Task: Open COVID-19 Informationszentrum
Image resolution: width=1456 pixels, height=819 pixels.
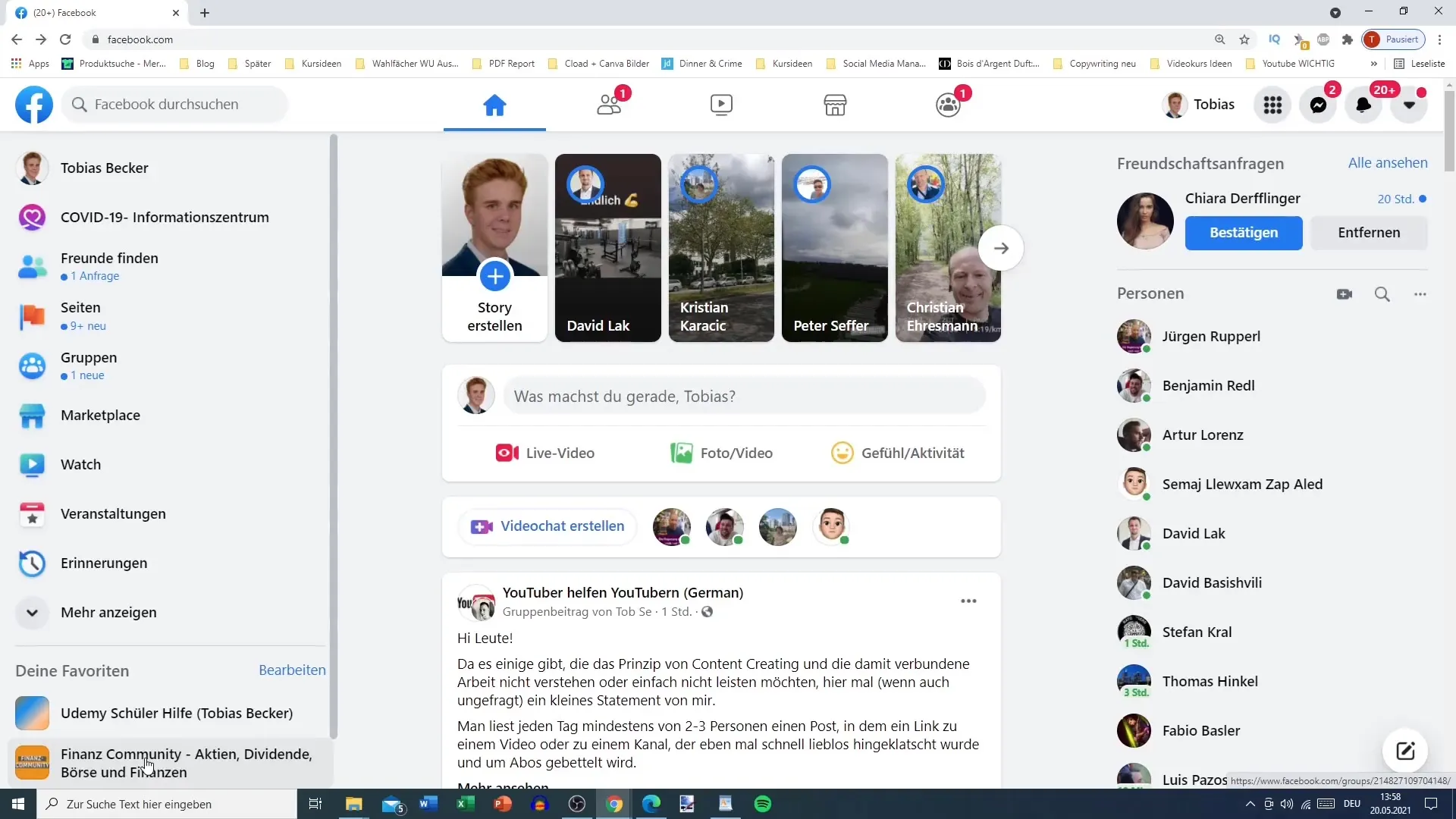Action: [170, 218]
